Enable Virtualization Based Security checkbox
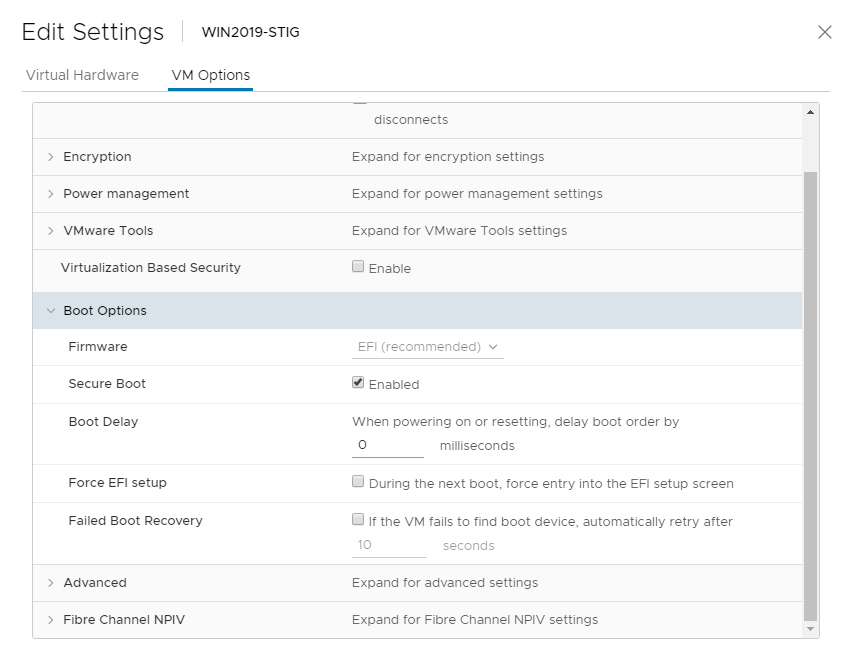 (358, 267)
